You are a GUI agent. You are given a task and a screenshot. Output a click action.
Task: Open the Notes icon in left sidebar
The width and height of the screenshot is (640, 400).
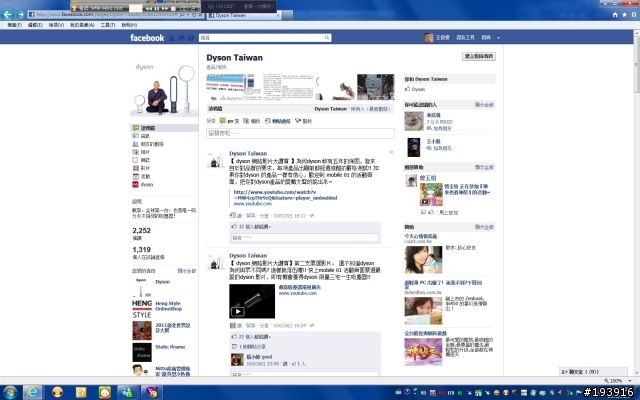[136, 160]
